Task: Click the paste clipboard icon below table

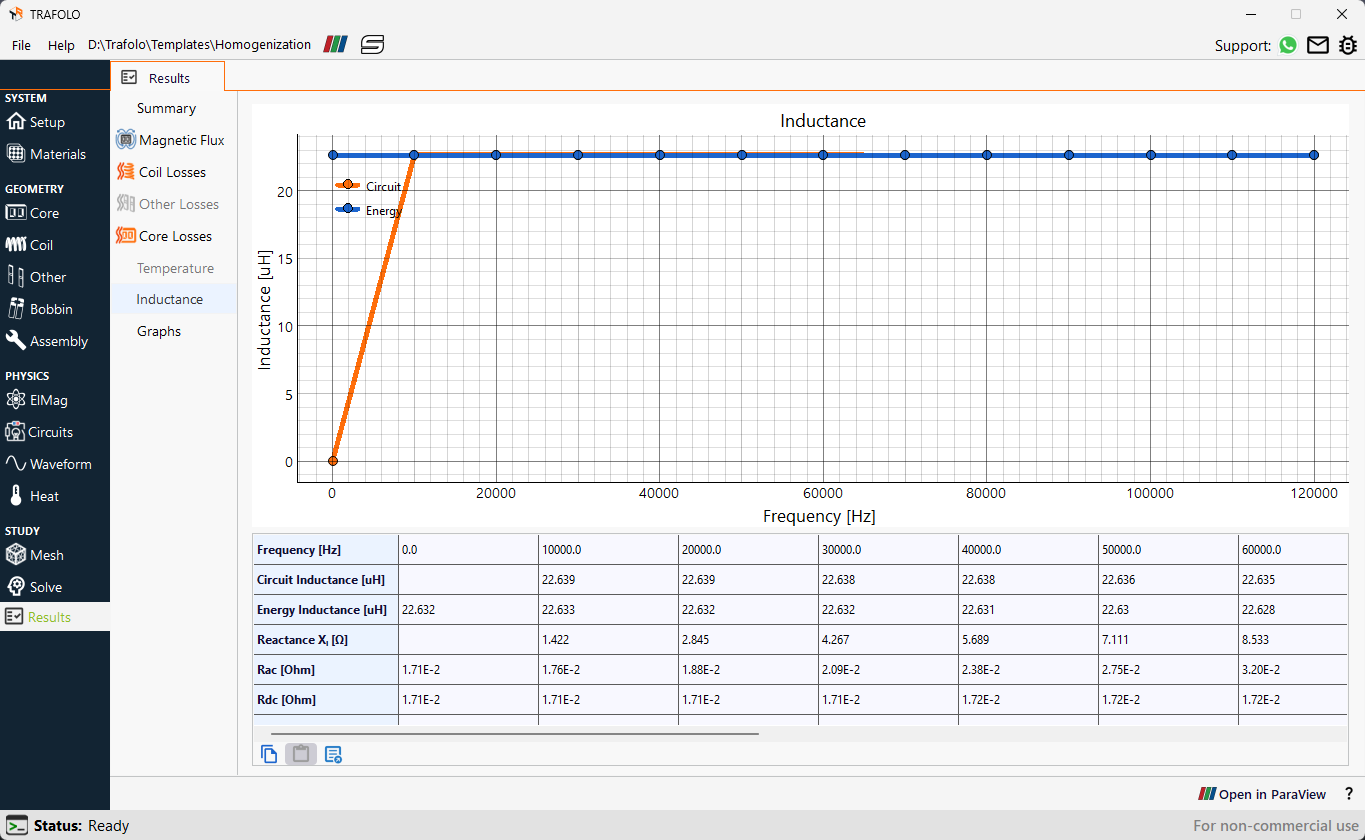Action: [301, 754]
